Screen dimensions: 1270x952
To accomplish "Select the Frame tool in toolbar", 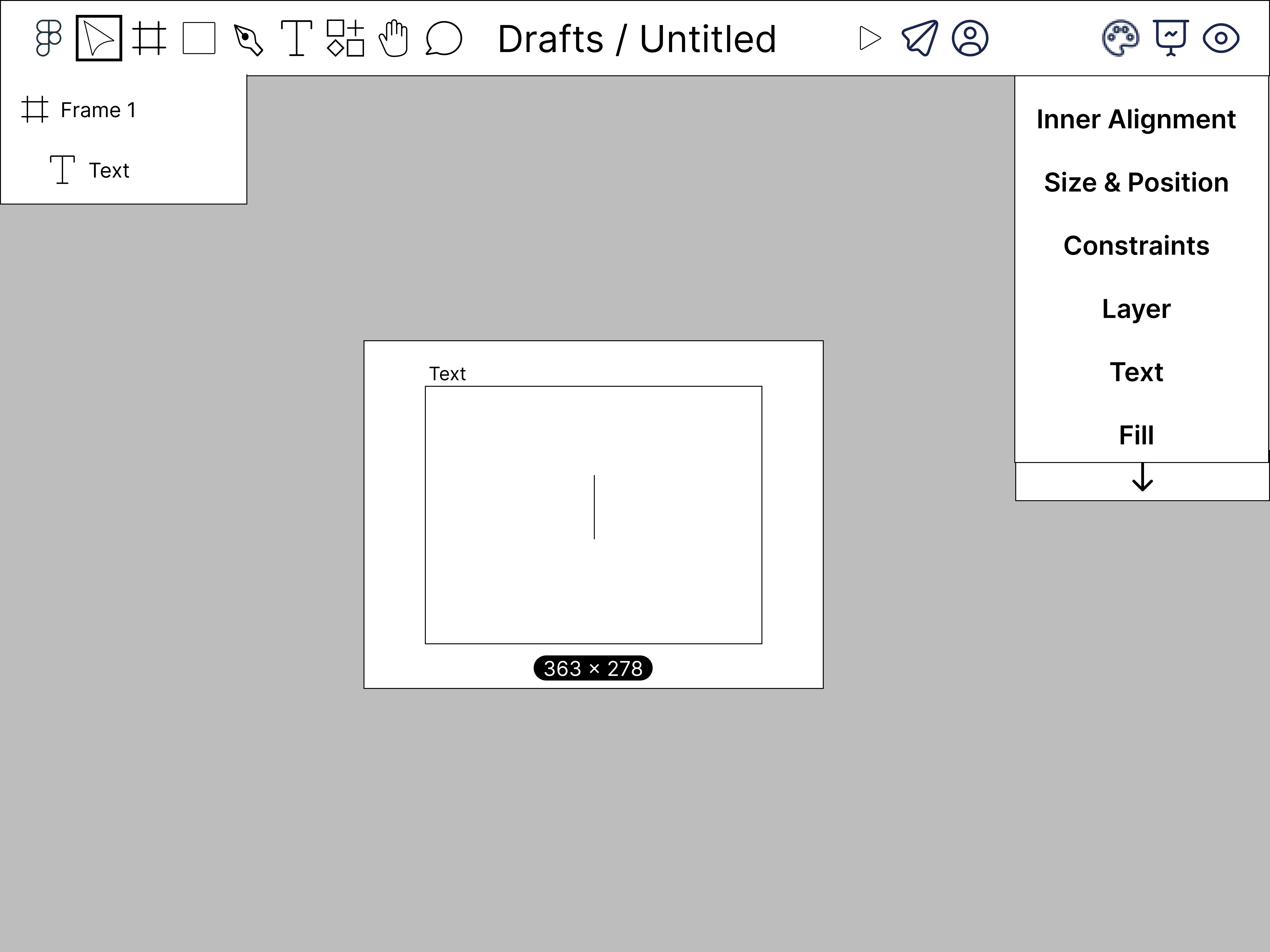I will [x=149, y=39].
